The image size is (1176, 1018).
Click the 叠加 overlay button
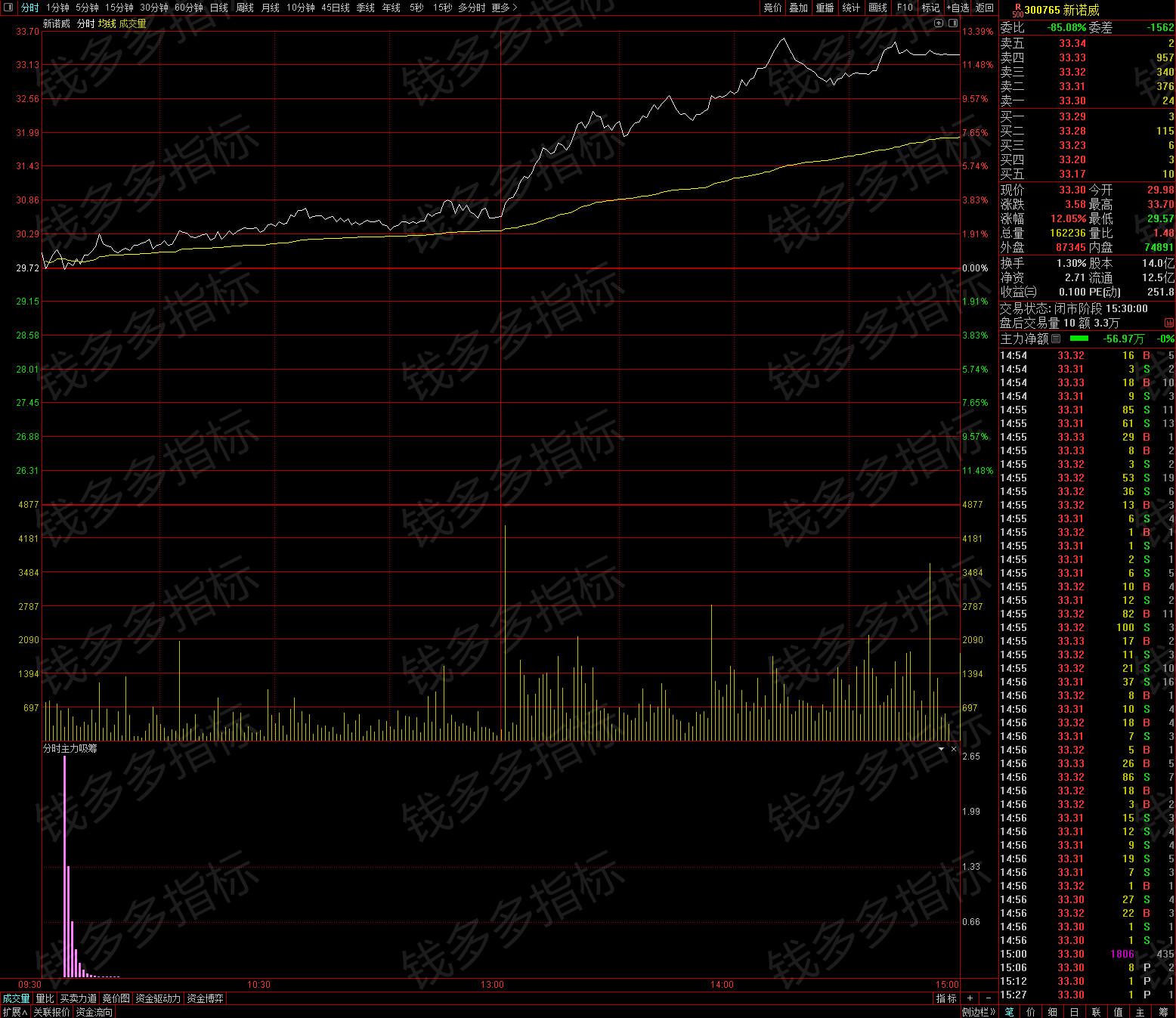pyautogui.click(x=799, y=8)
